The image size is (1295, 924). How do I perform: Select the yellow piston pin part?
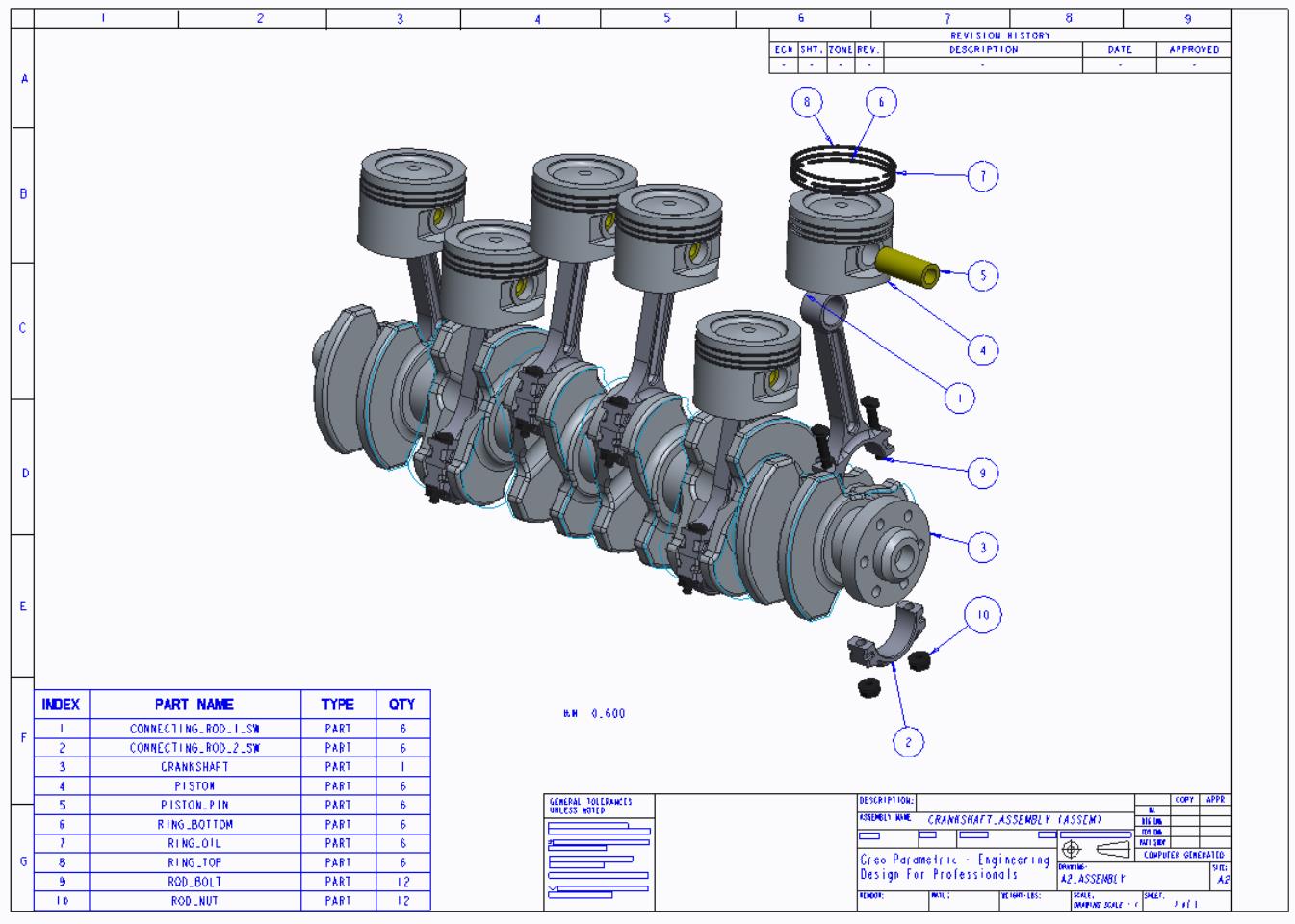pos(909,267)
